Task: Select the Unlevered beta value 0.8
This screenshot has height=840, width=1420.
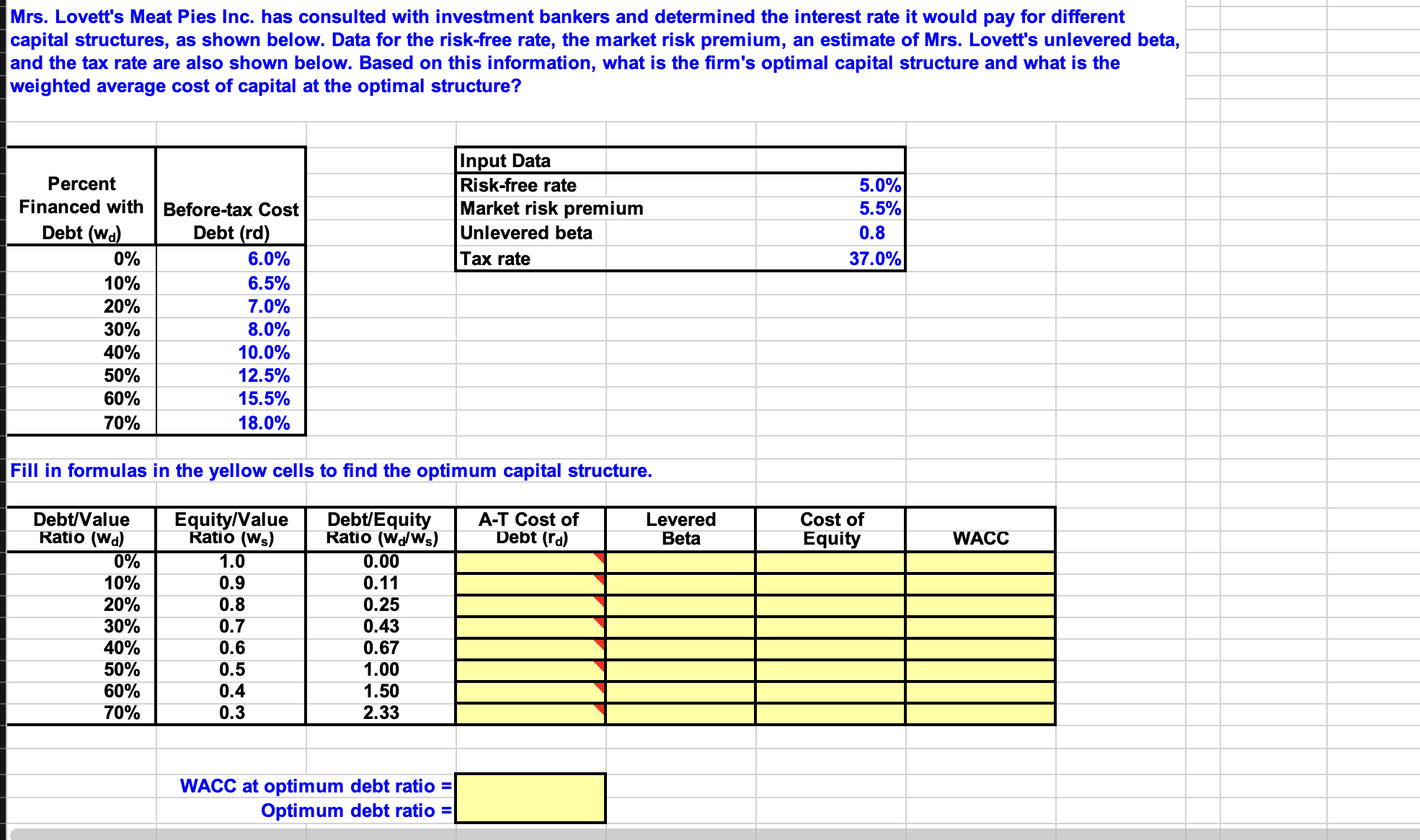Action: click(x=871, y=233)
